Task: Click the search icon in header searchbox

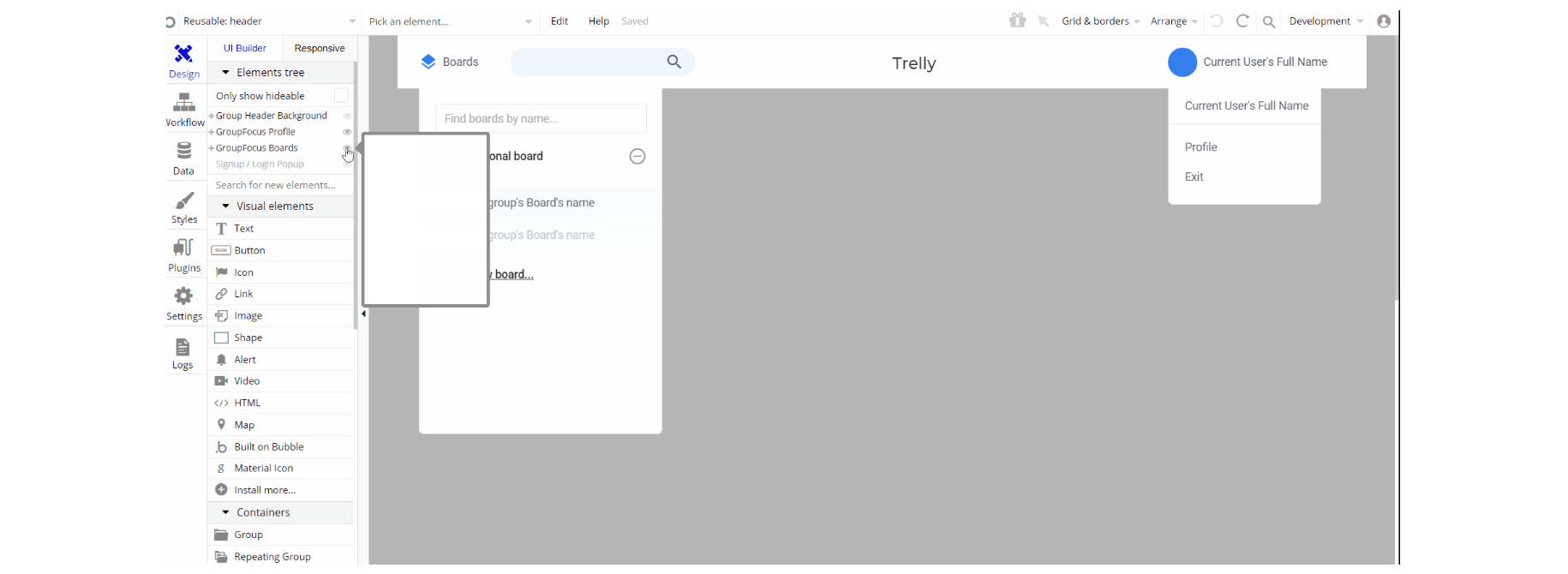Action: click(674, 62)
